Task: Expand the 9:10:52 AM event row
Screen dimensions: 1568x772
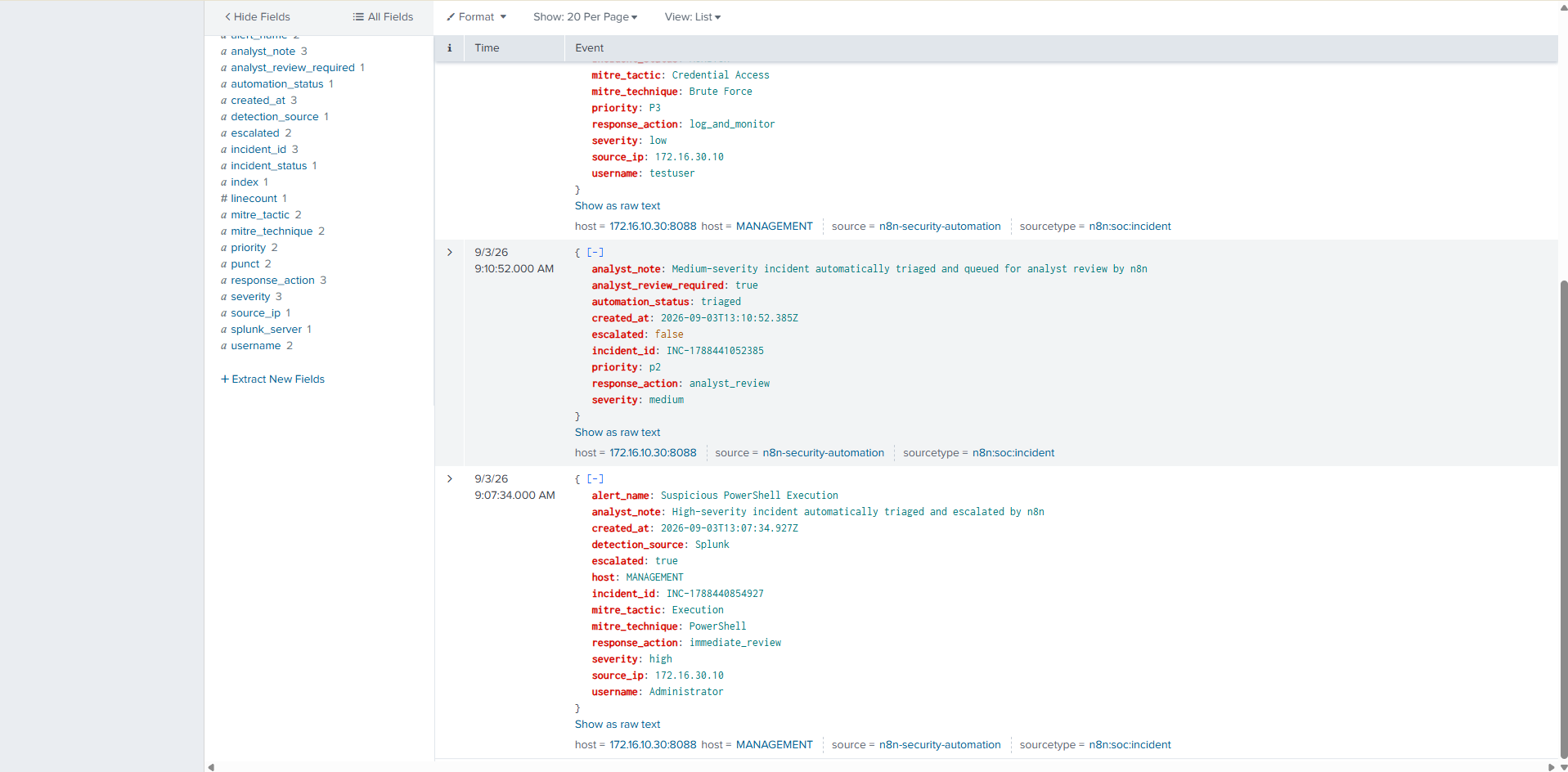Action: pos(449,252)
